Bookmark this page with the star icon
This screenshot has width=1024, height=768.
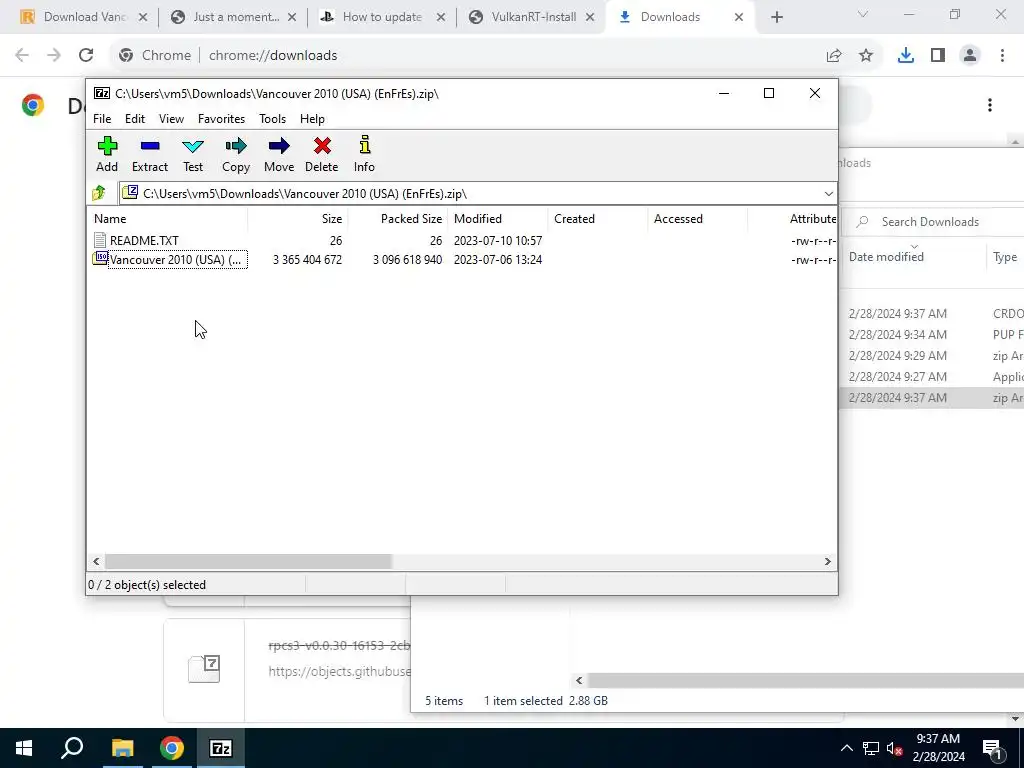coord(866,56)
